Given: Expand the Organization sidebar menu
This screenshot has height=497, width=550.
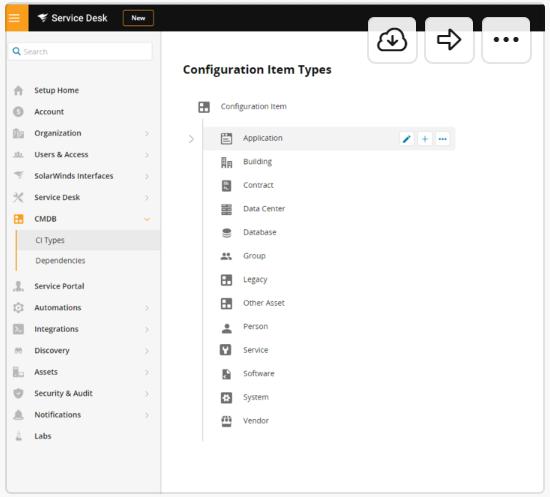Looking at the screenshot, I should coord(147,134).
